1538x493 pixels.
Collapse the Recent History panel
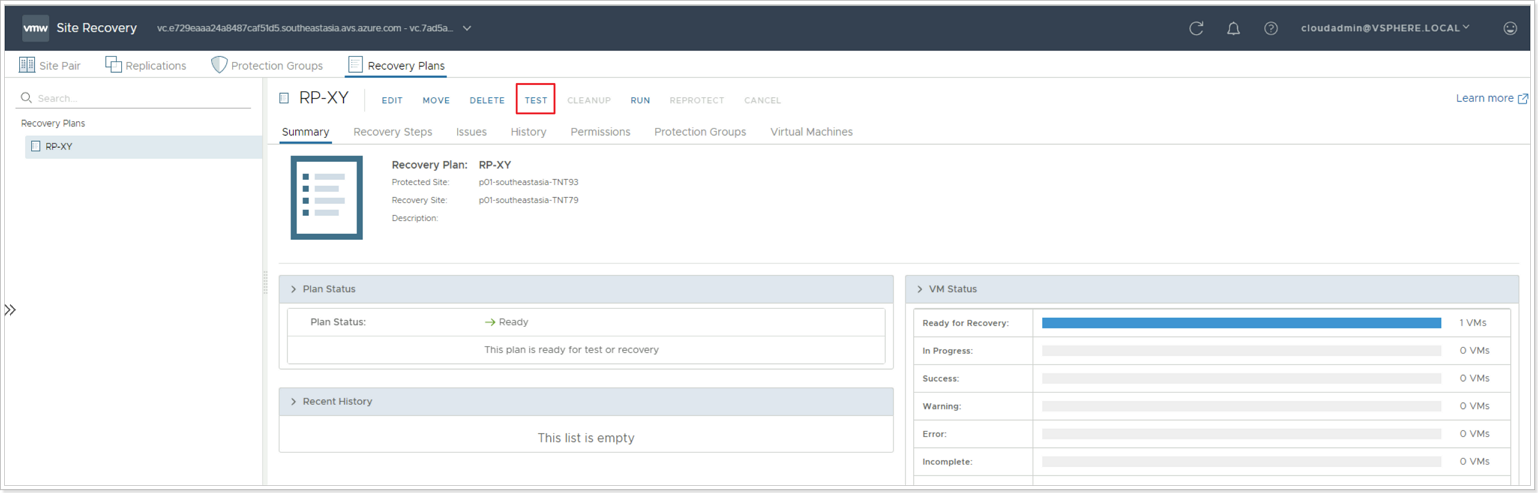point(293,401)
